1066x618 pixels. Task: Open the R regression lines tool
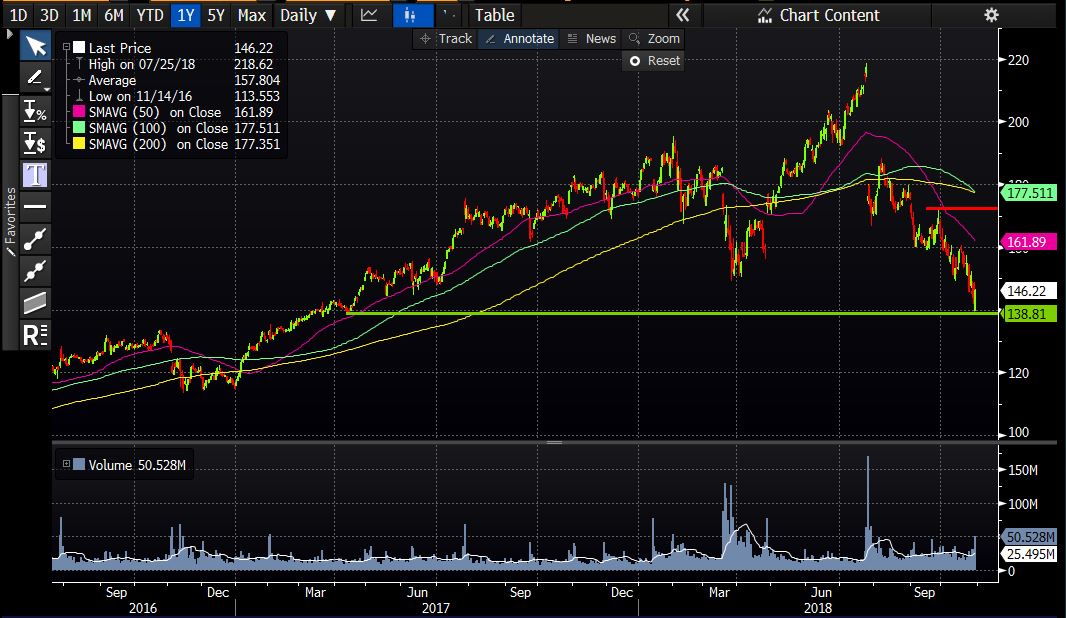pyautogui.click(x=35, y=334)
